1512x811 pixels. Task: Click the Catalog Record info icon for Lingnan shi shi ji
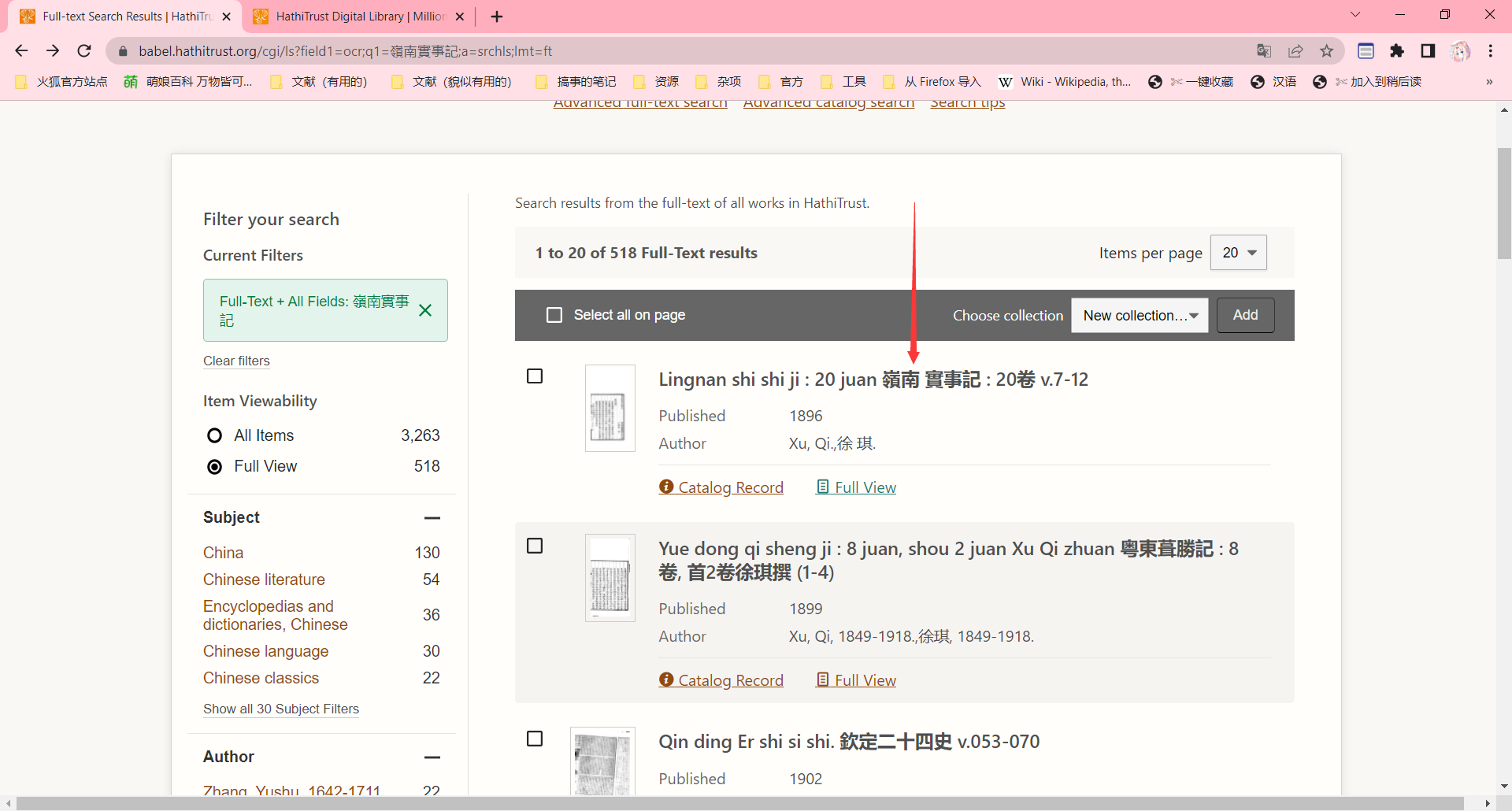(666, 487)
